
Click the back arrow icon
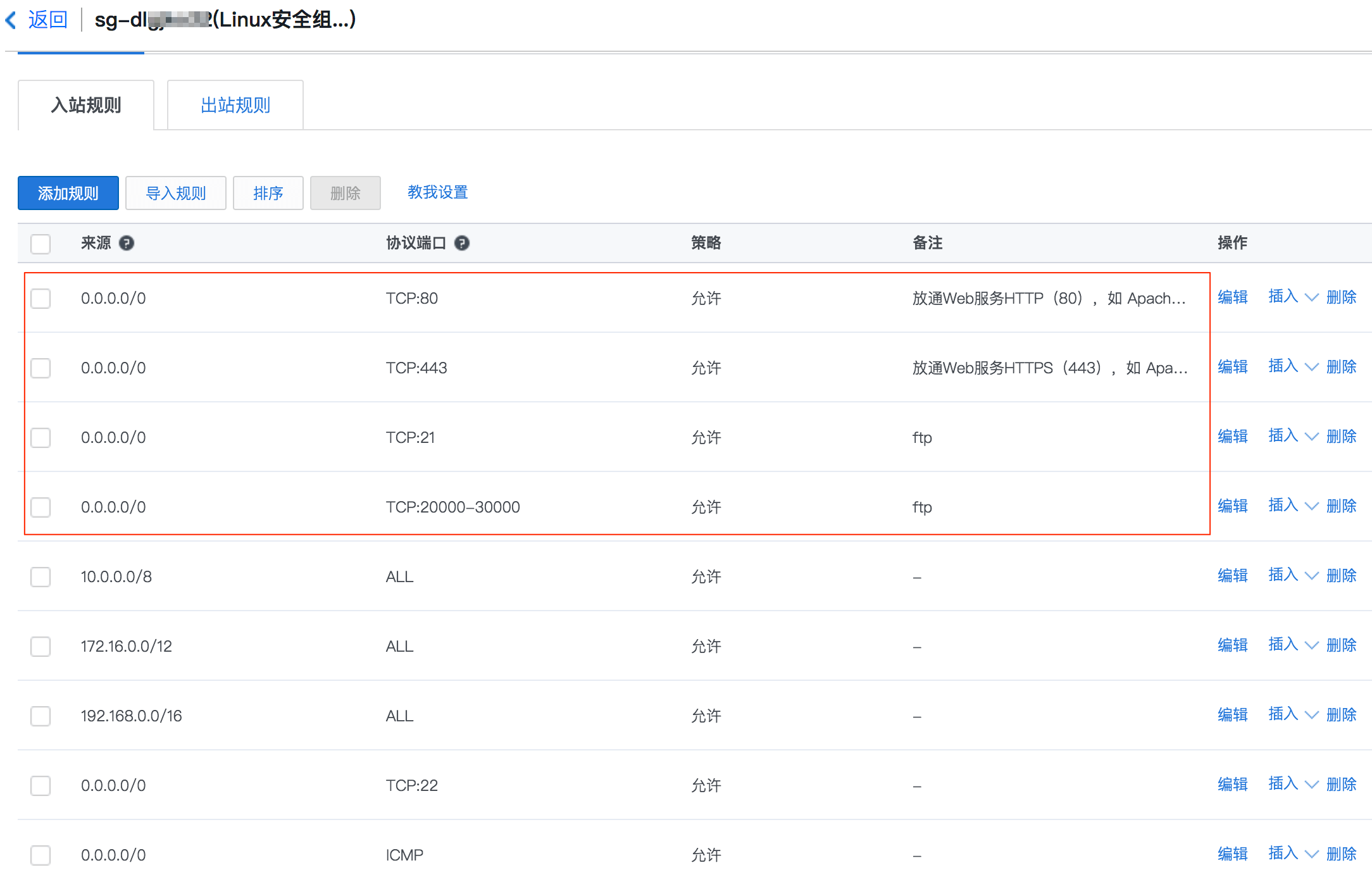[11, 20]
